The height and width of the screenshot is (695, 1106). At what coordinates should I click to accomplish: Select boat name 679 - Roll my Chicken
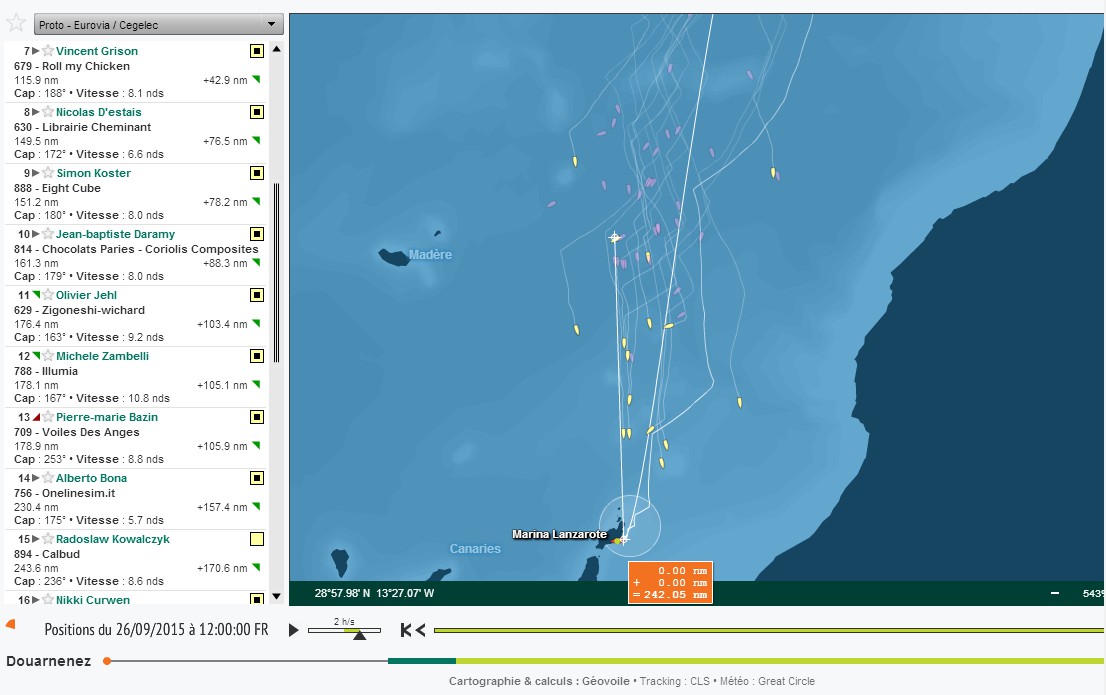click(x=72, y=66)
